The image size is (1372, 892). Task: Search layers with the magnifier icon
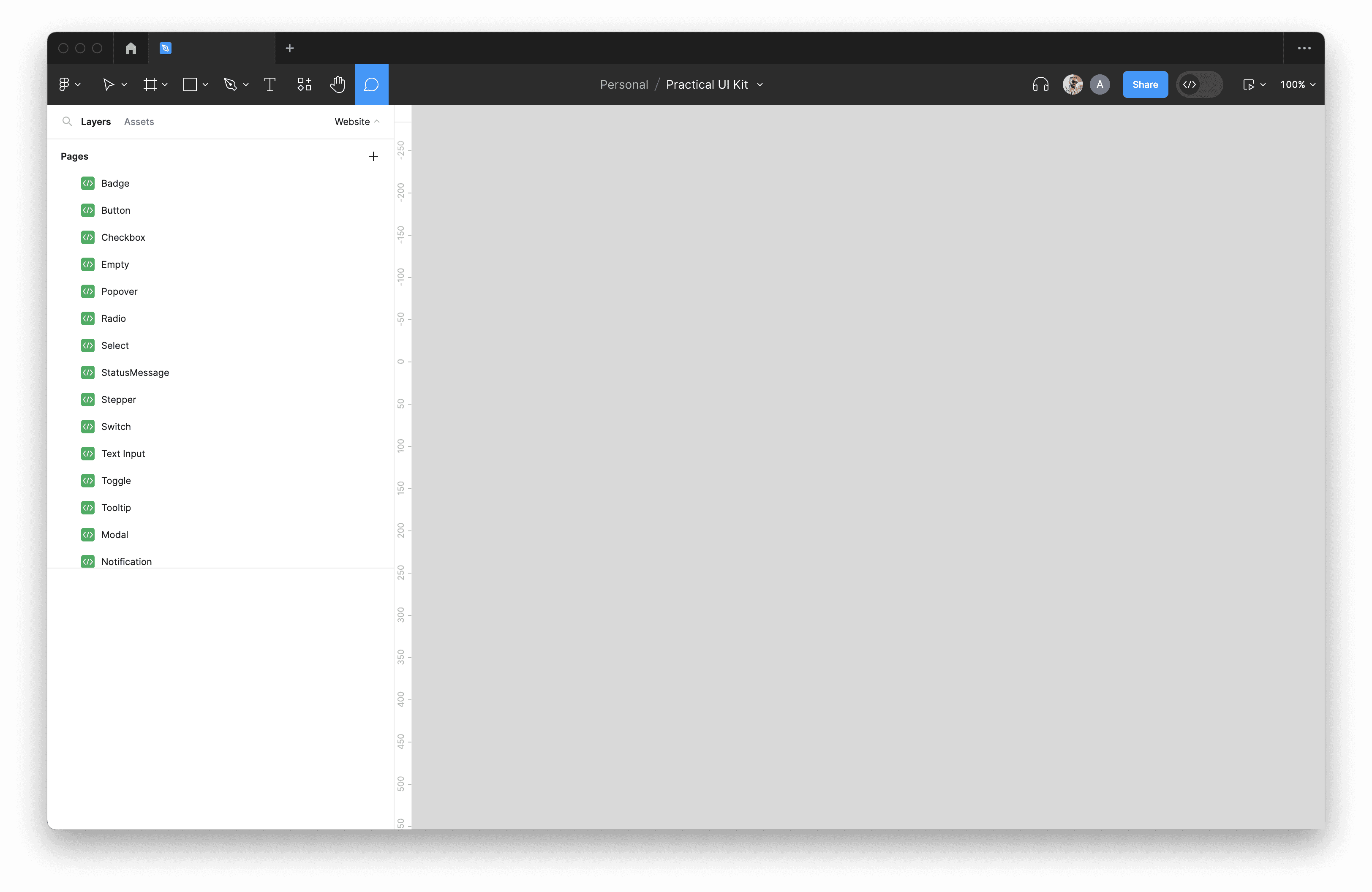67,122
